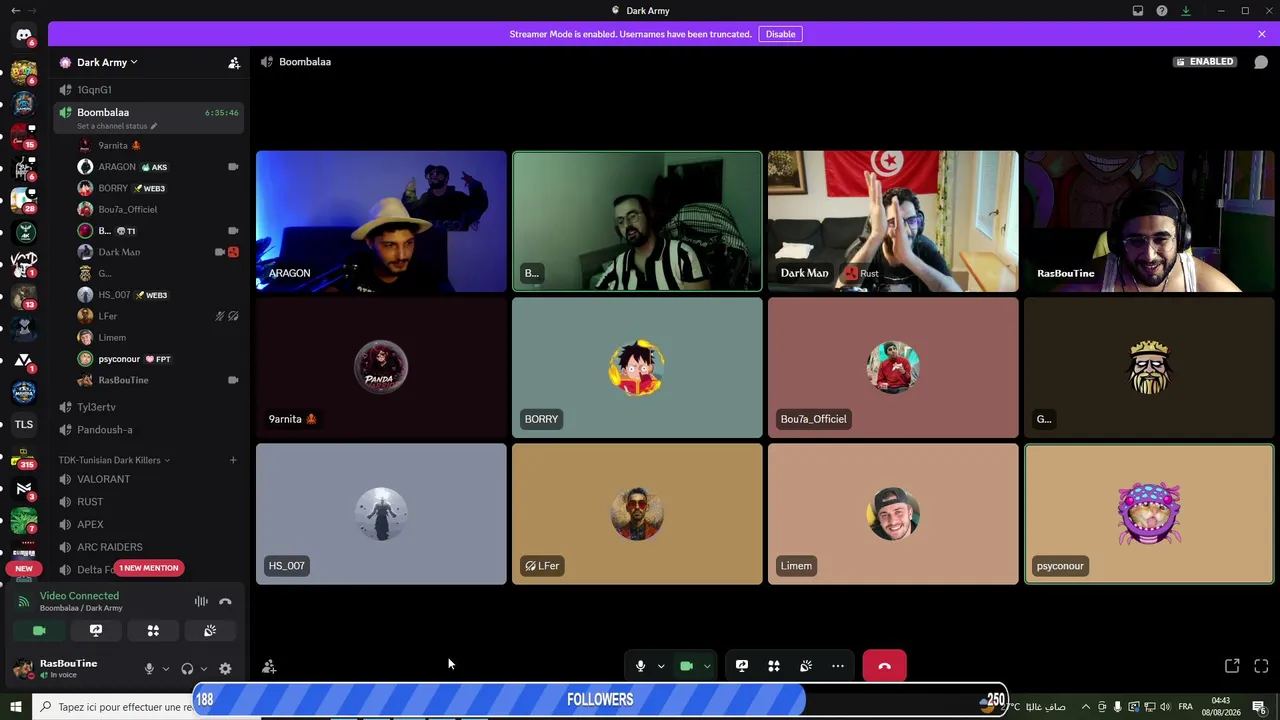1280x720 pixels.
Task: Open RasBouTine account in user panel
Action: tap(68, 668)
